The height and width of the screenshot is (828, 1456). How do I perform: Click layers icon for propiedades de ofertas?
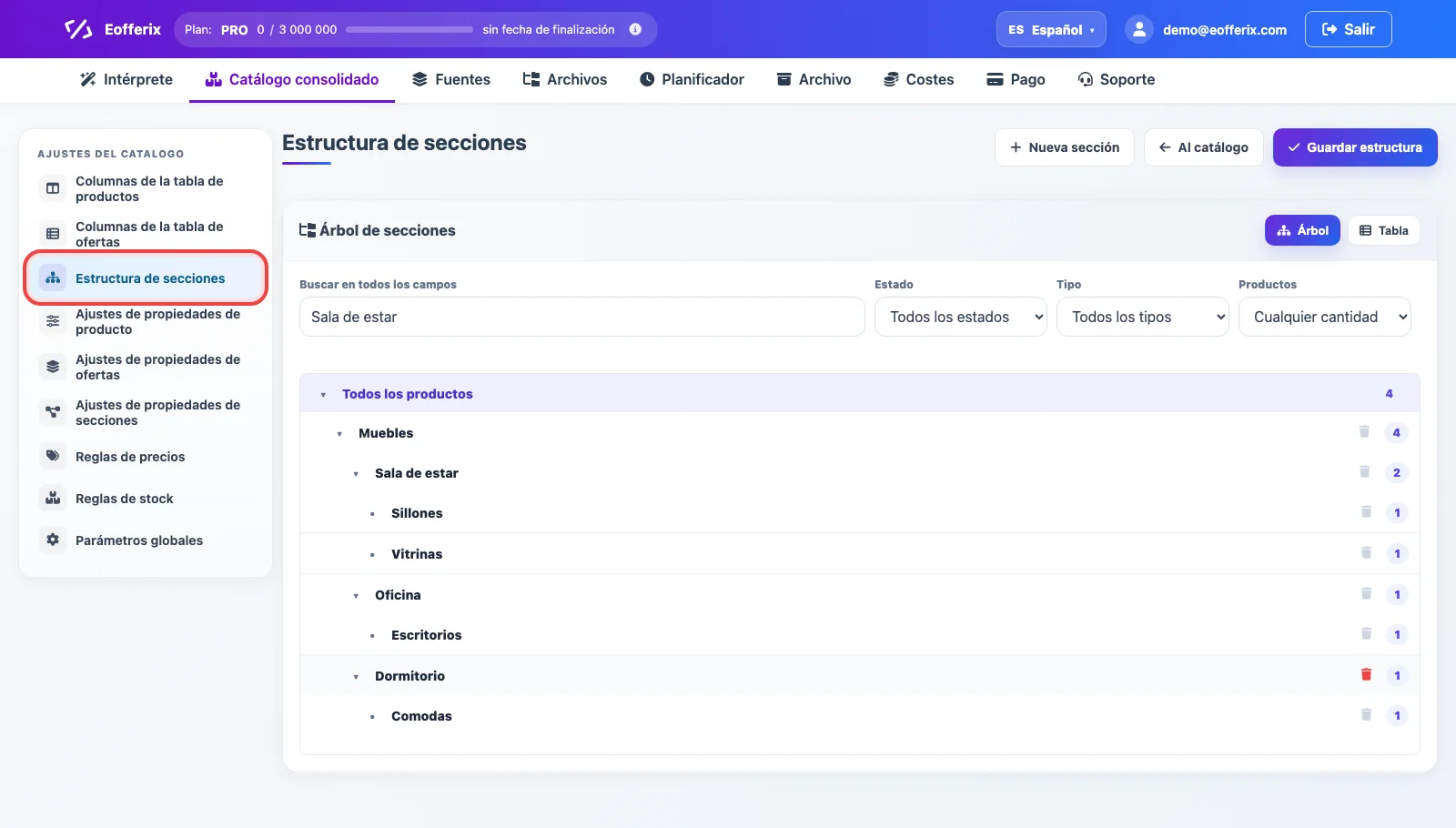click(x=53, y=367)
